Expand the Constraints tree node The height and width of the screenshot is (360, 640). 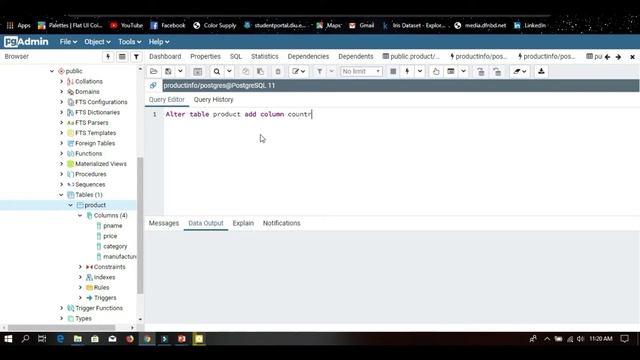click(80, 267)
